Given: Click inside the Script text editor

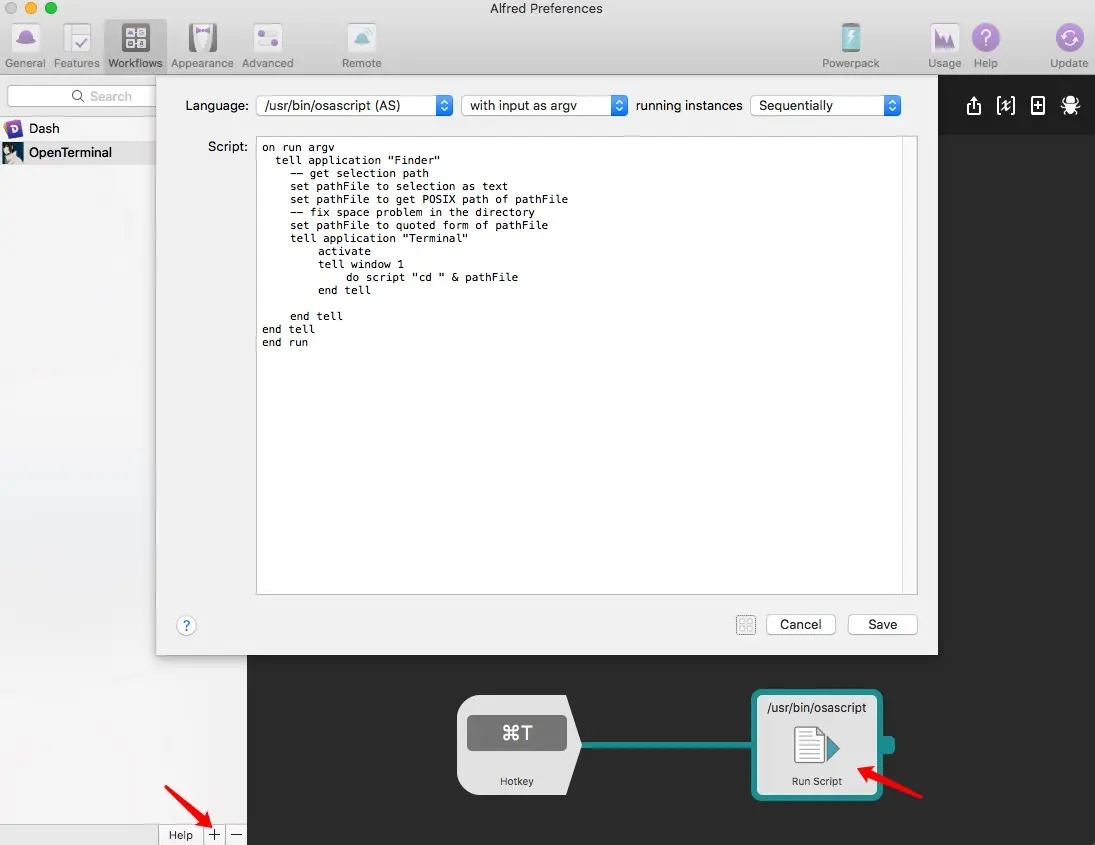Looking at the screenshot, I should coord(579,365).
